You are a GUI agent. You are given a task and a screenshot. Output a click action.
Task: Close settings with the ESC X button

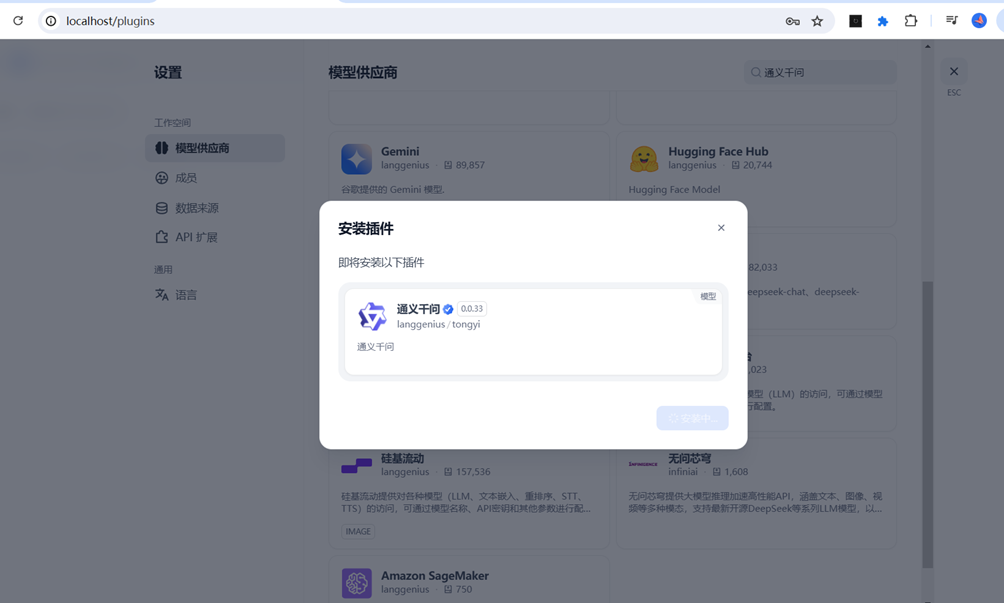[x=954, y=72]
